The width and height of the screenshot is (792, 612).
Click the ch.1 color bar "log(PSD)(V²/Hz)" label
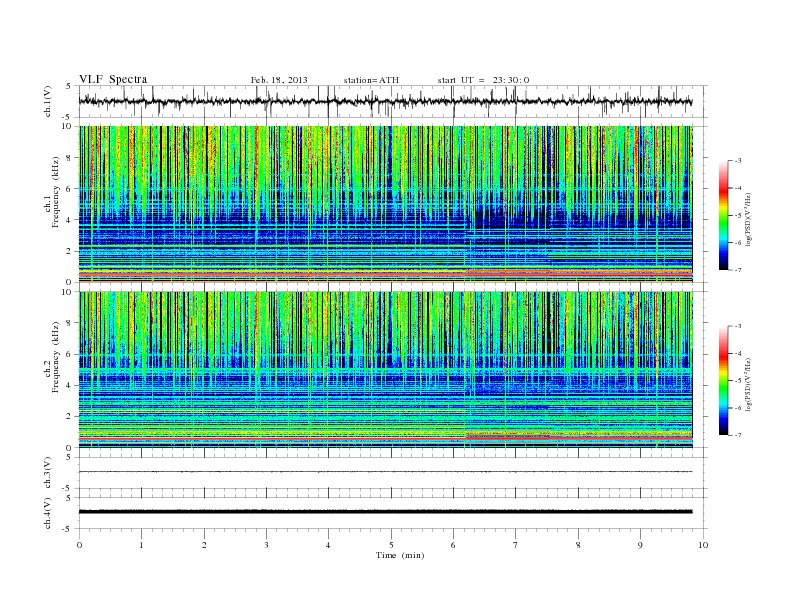749,218
